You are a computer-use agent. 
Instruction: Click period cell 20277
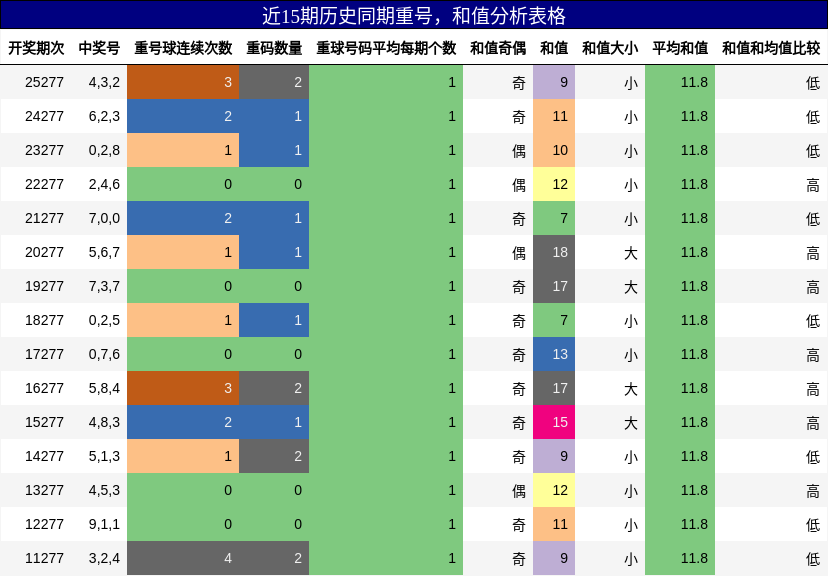44,252
